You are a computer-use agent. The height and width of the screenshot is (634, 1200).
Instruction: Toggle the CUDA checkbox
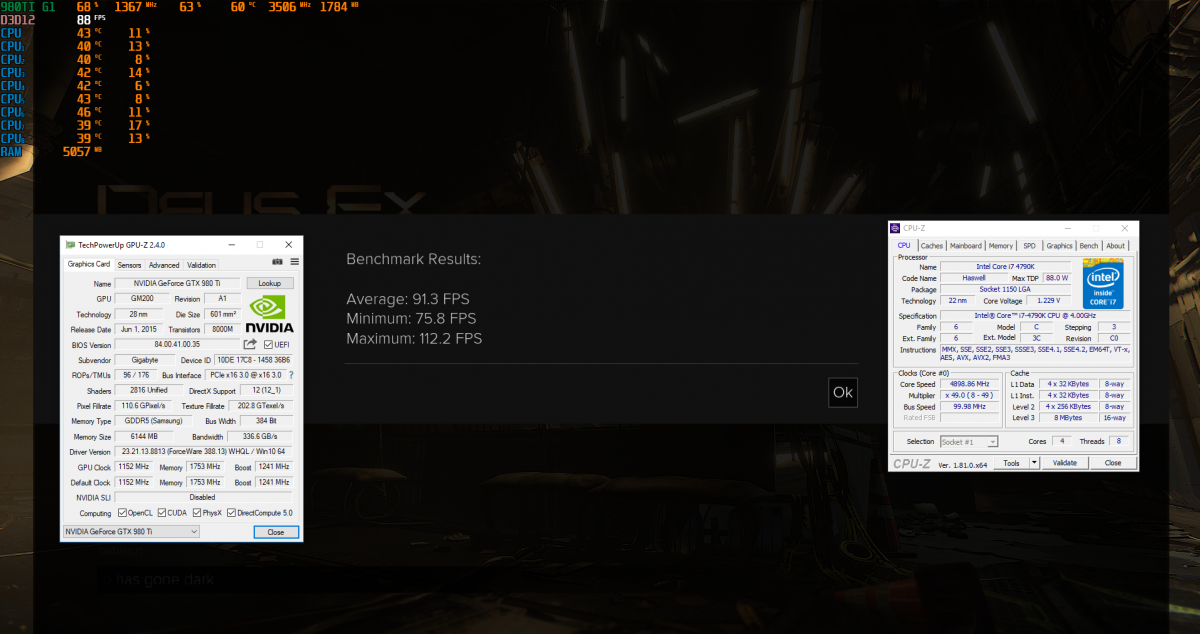click(162, 513)
